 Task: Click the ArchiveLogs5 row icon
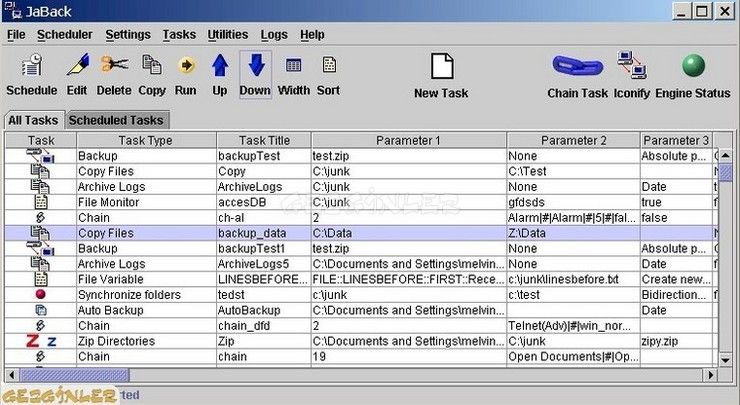40,264
